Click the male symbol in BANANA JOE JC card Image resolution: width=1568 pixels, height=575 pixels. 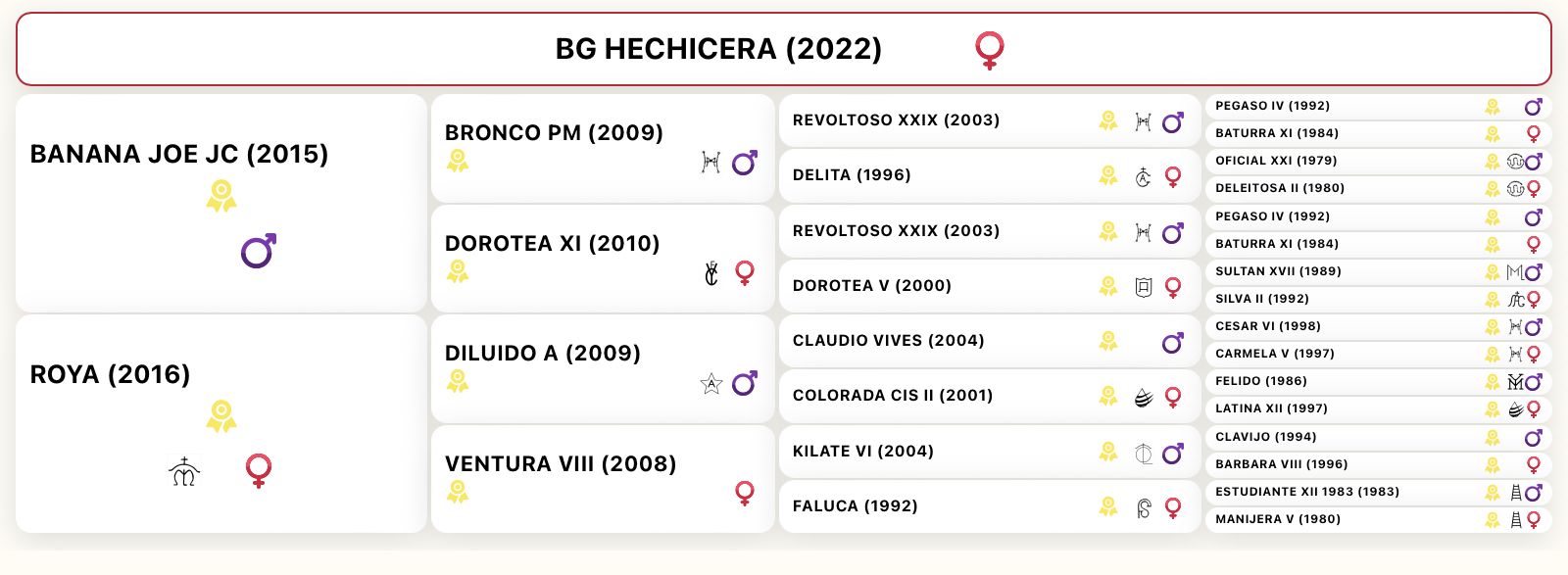(x=259, y=252)
